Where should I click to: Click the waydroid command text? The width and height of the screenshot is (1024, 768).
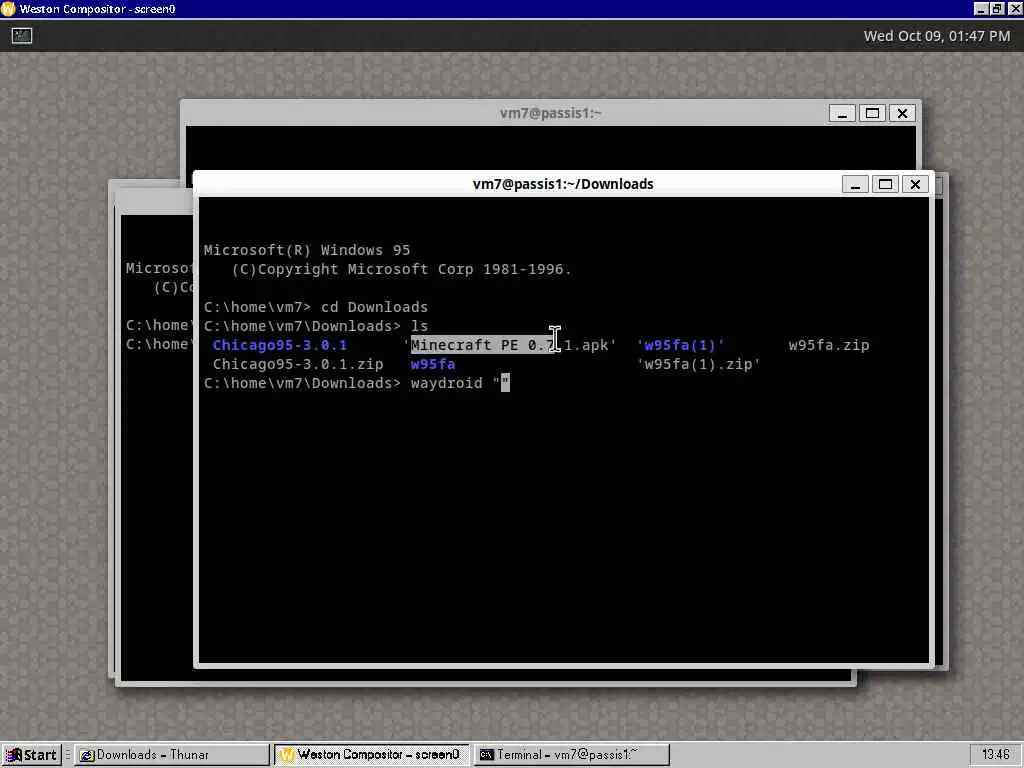click(447, 383)
